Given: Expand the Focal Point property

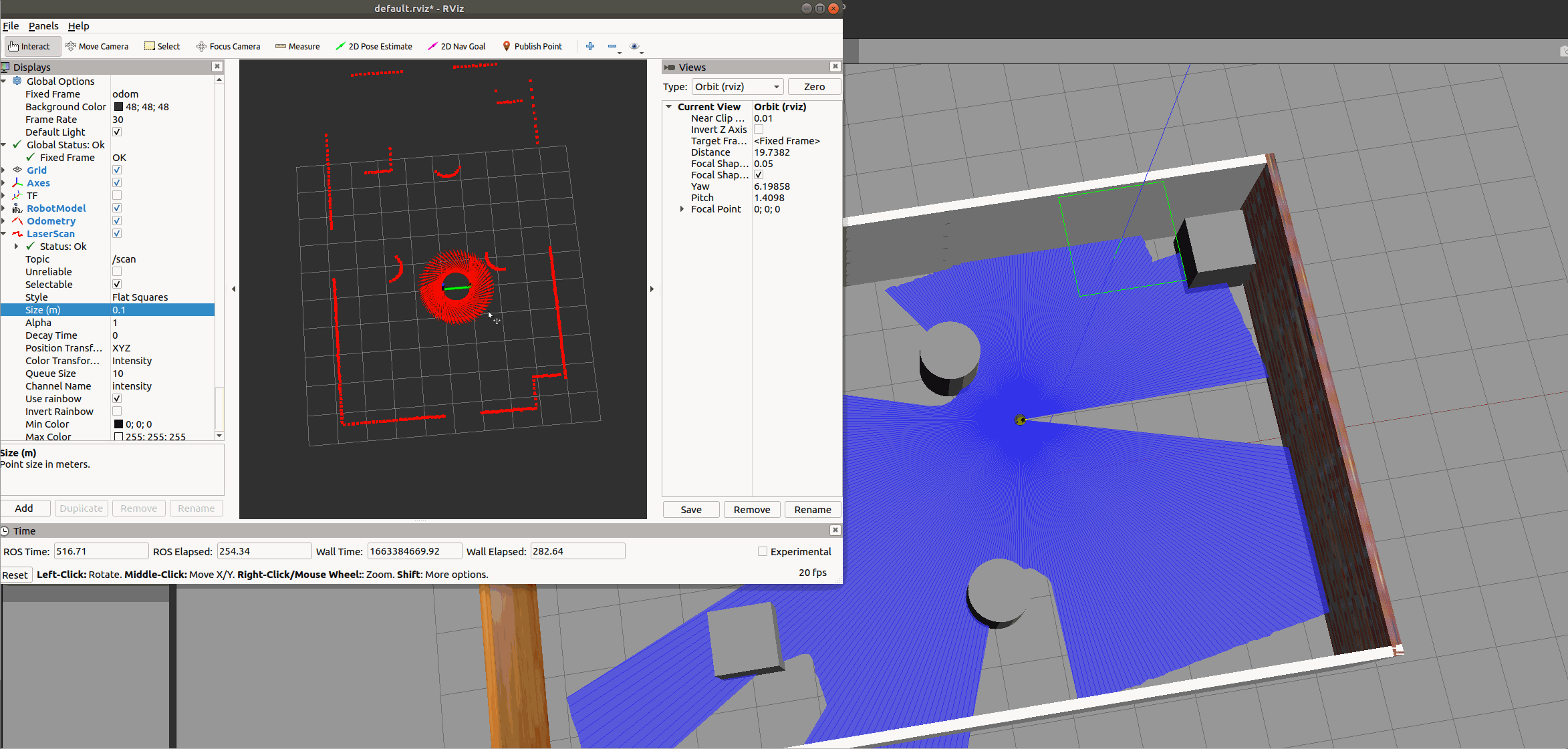Looking at the screenshot, I should (x=682, y=209).
